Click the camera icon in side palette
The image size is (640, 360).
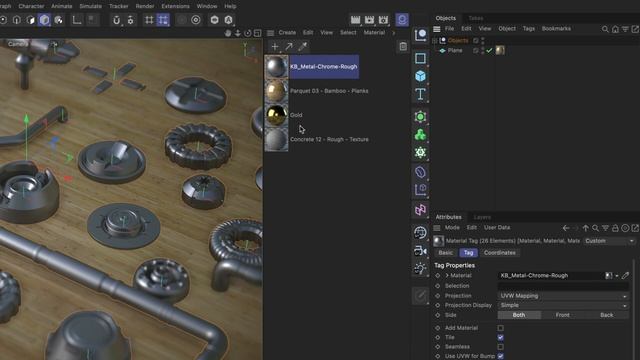click(420, 251)
